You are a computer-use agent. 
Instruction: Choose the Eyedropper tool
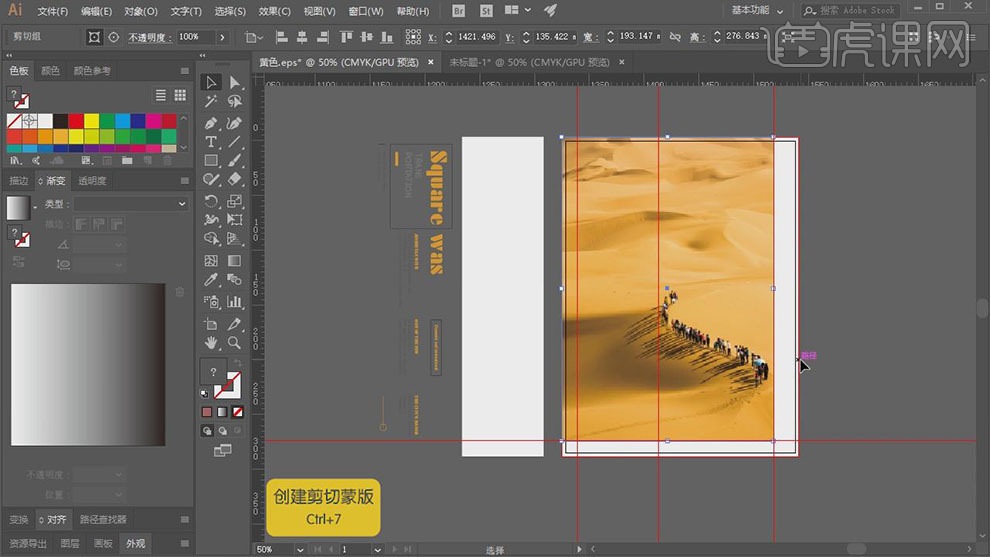pyautogui.click(x=211, y=281)
